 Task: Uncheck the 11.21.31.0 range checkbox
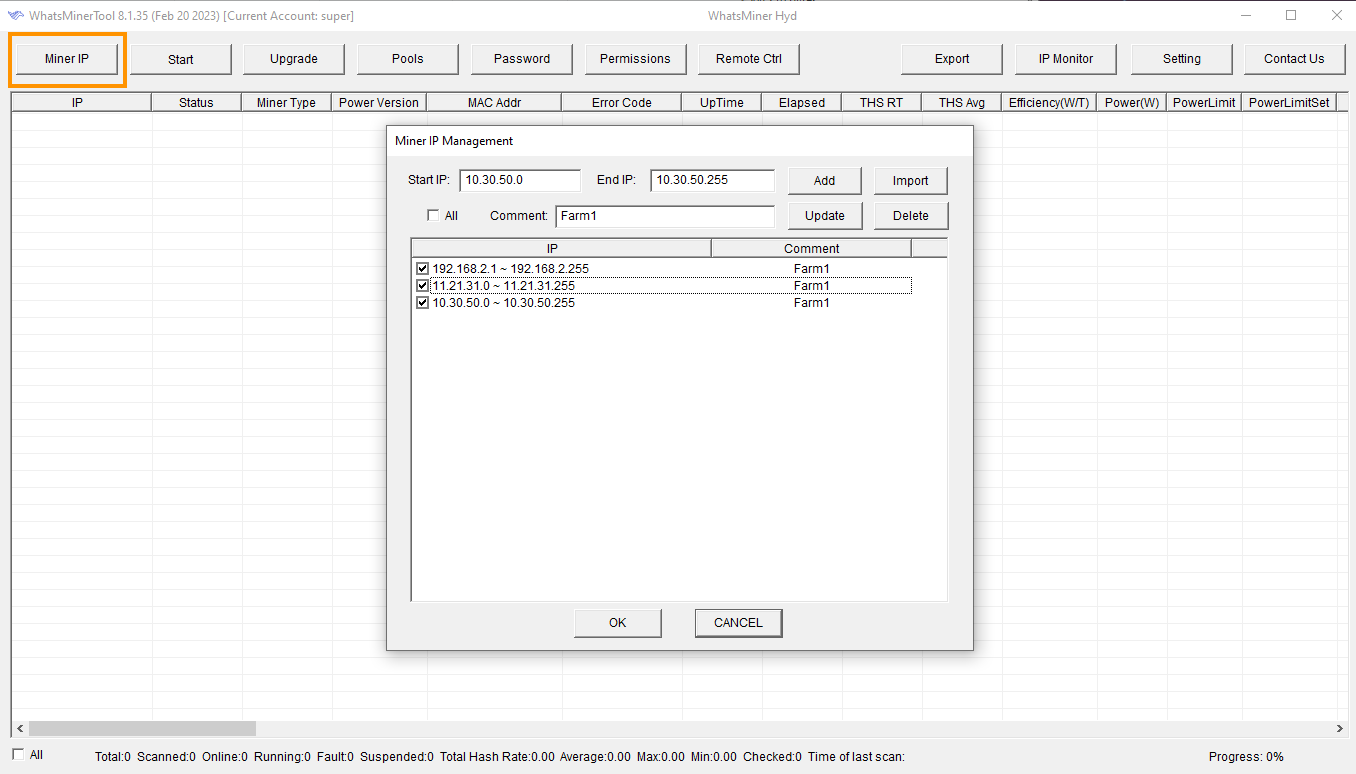[x=423, y=286]
